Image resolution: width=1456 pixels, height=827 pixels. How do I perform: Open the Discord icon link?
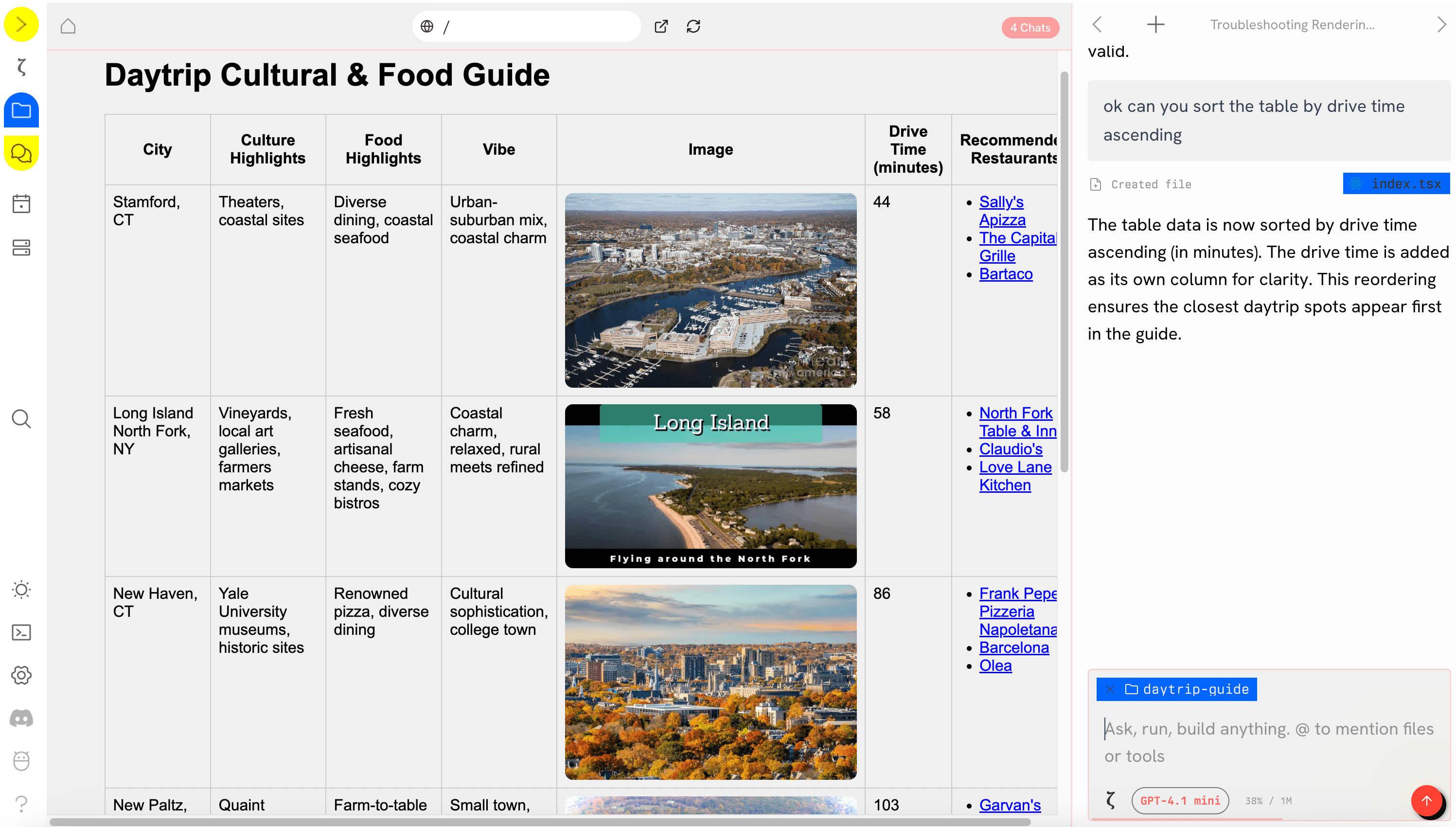click(21, 718)
